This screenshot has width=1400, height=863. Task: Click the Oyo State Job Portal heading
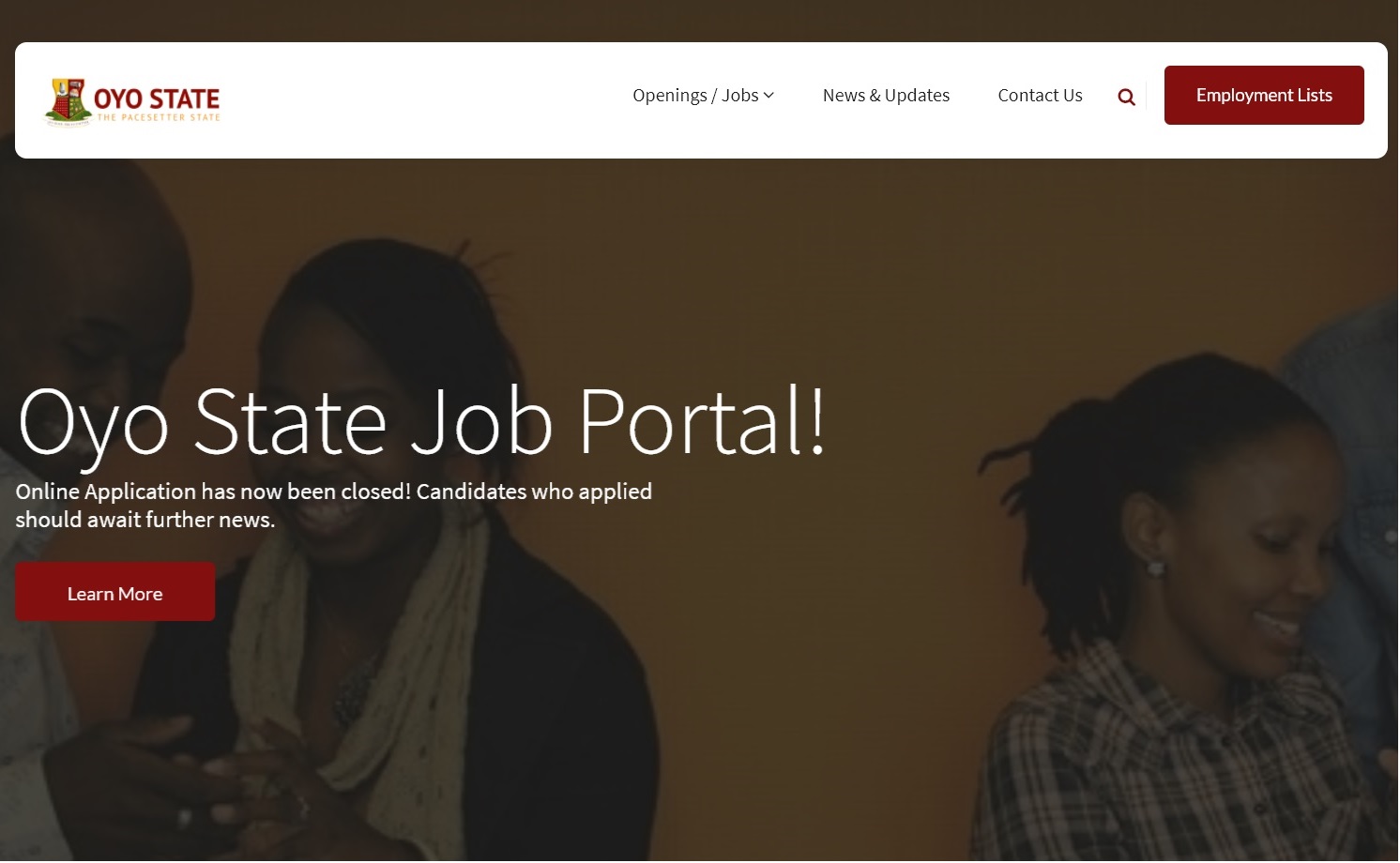pos(421,423)
